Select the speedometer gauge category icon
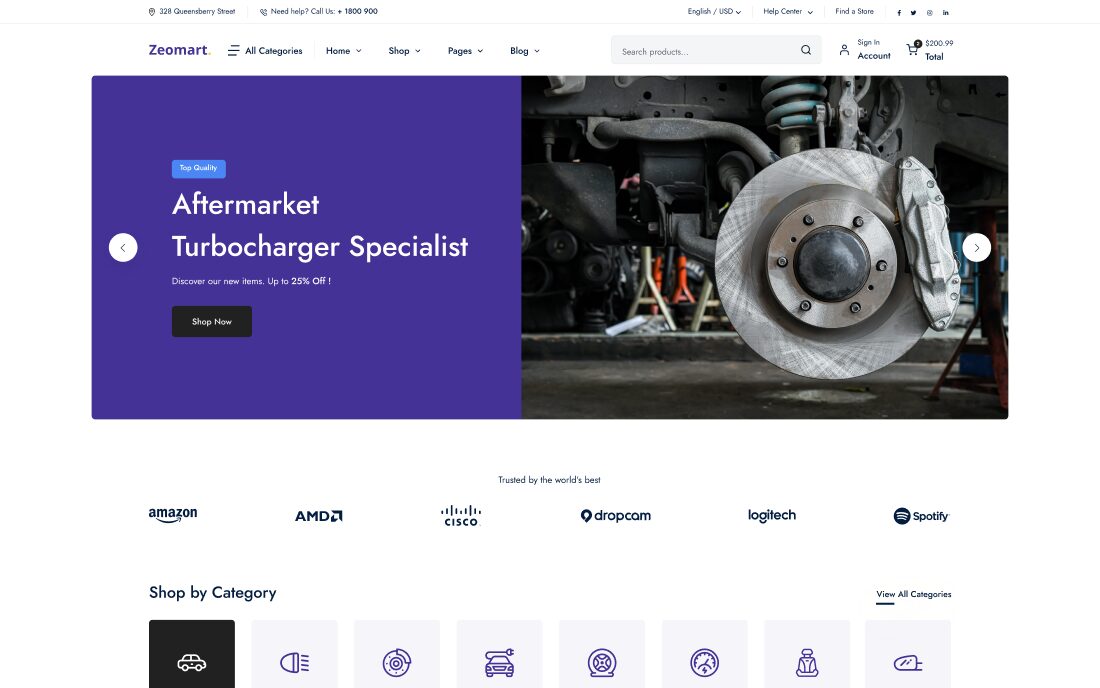Viewport: 1100px width, 688px height. [704, 662]
